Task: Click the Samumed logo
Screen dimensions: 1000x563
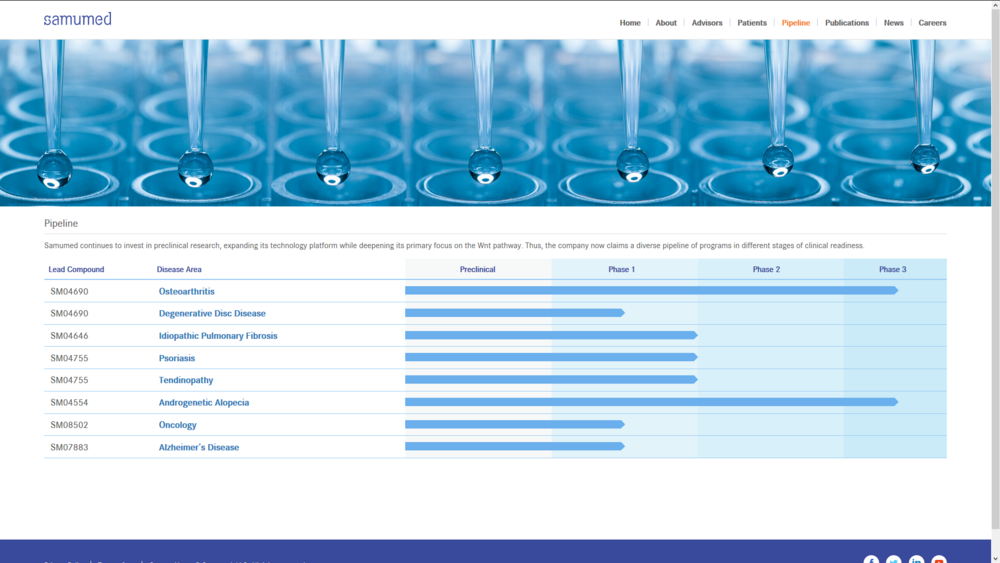Action: pos(77,19)
